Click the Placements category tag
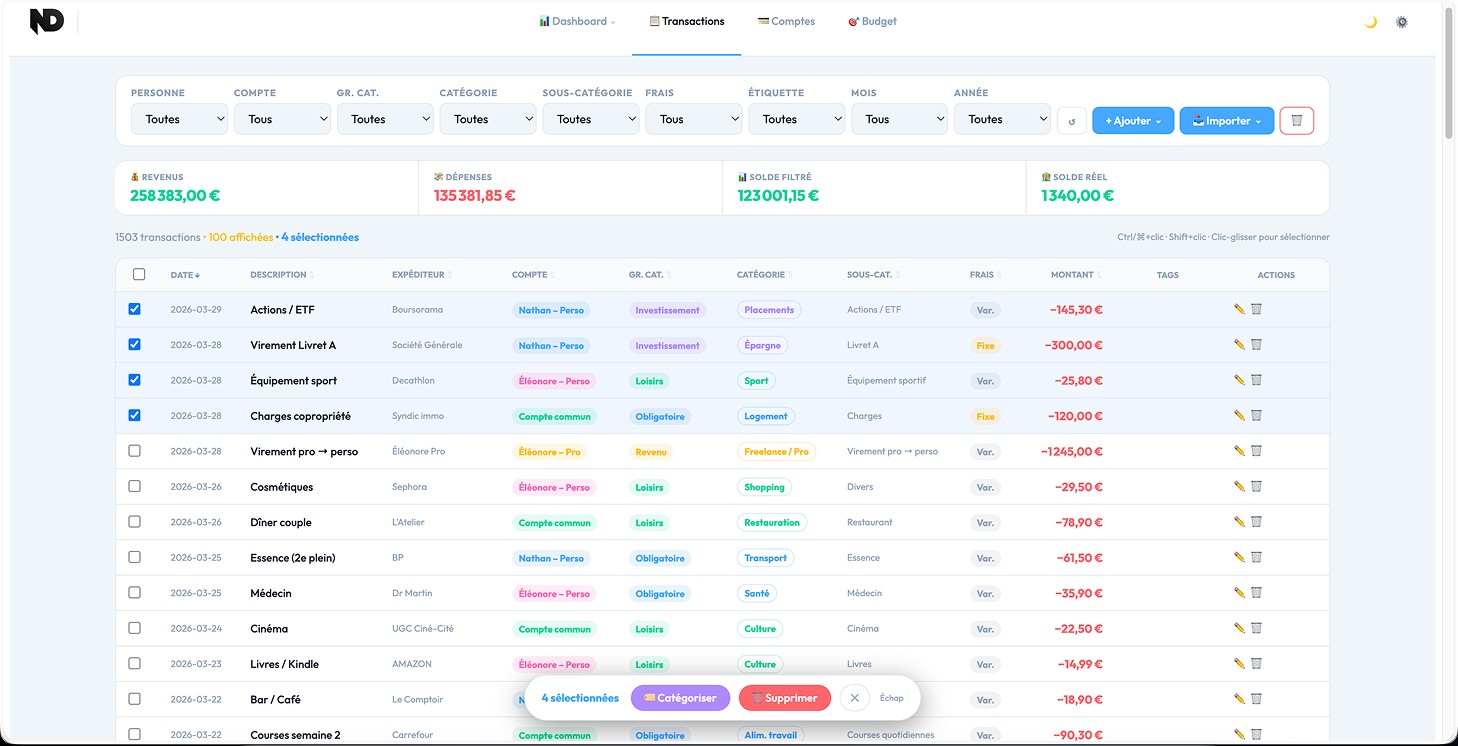The width and height of the screenshot is (1458, 746). [x=769, y=310]
